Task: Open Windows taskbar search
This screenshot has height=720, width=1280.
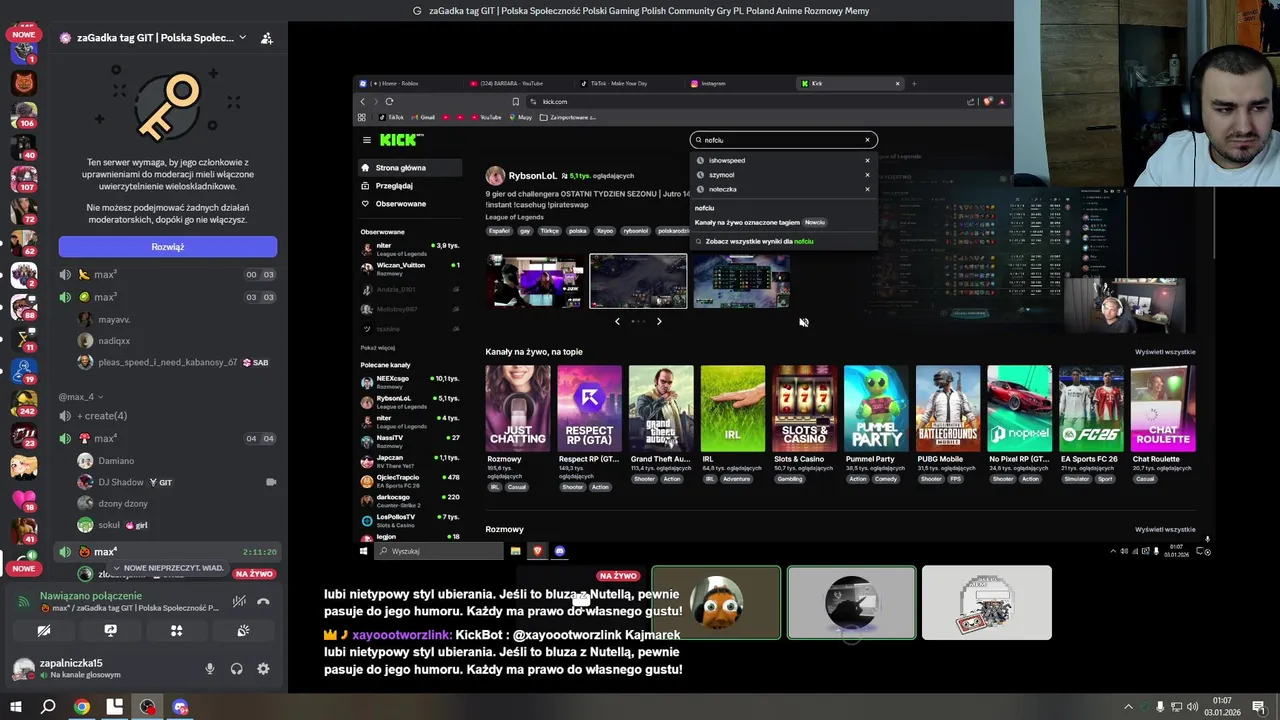Action: click(48, 707)
